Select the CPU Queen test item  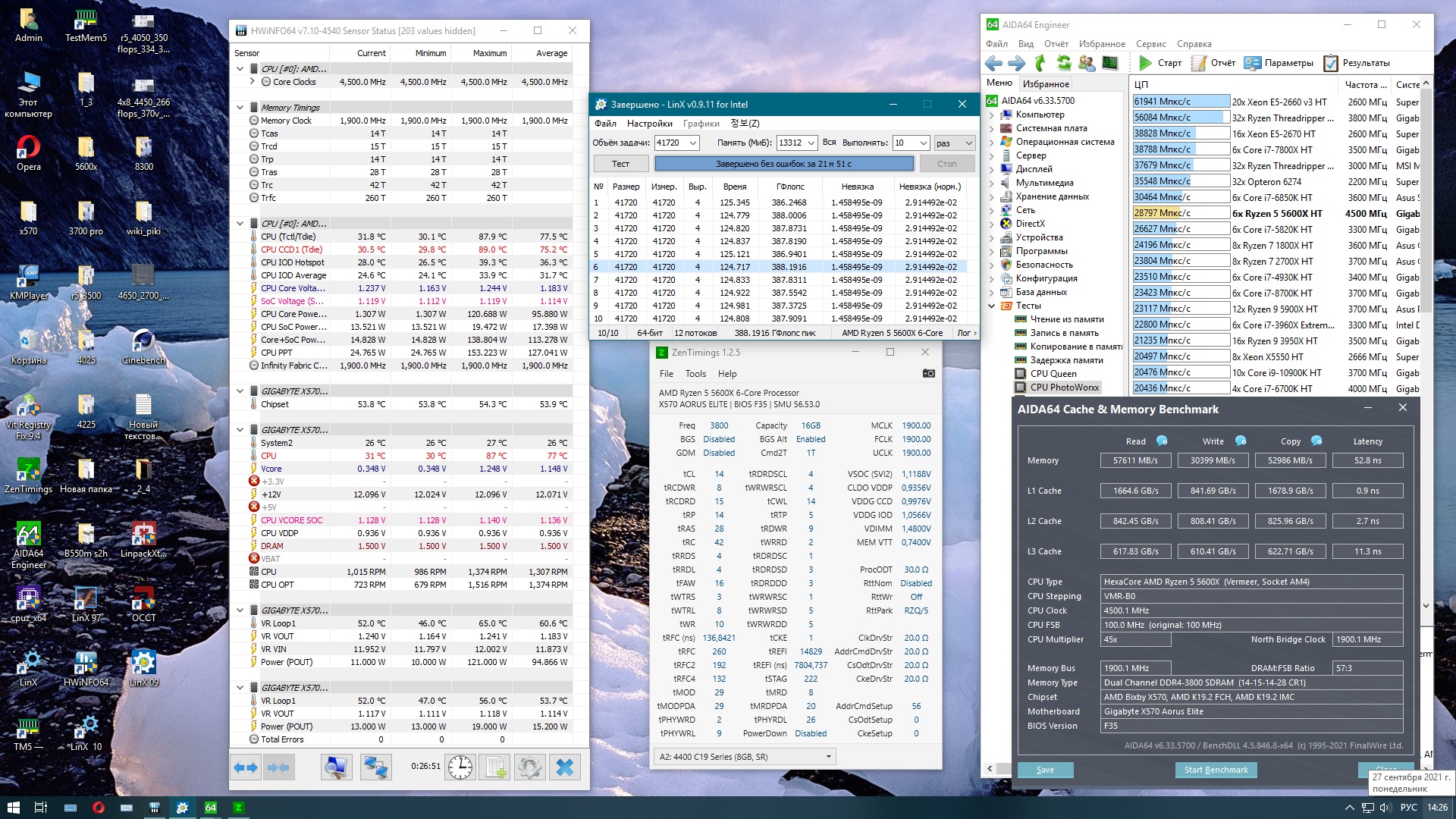point(1053,373)
